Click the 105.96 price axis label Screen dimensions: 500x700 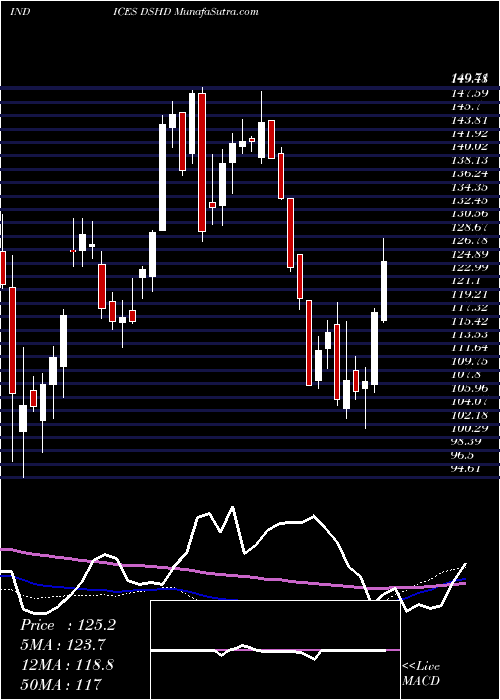pos(470,388)
